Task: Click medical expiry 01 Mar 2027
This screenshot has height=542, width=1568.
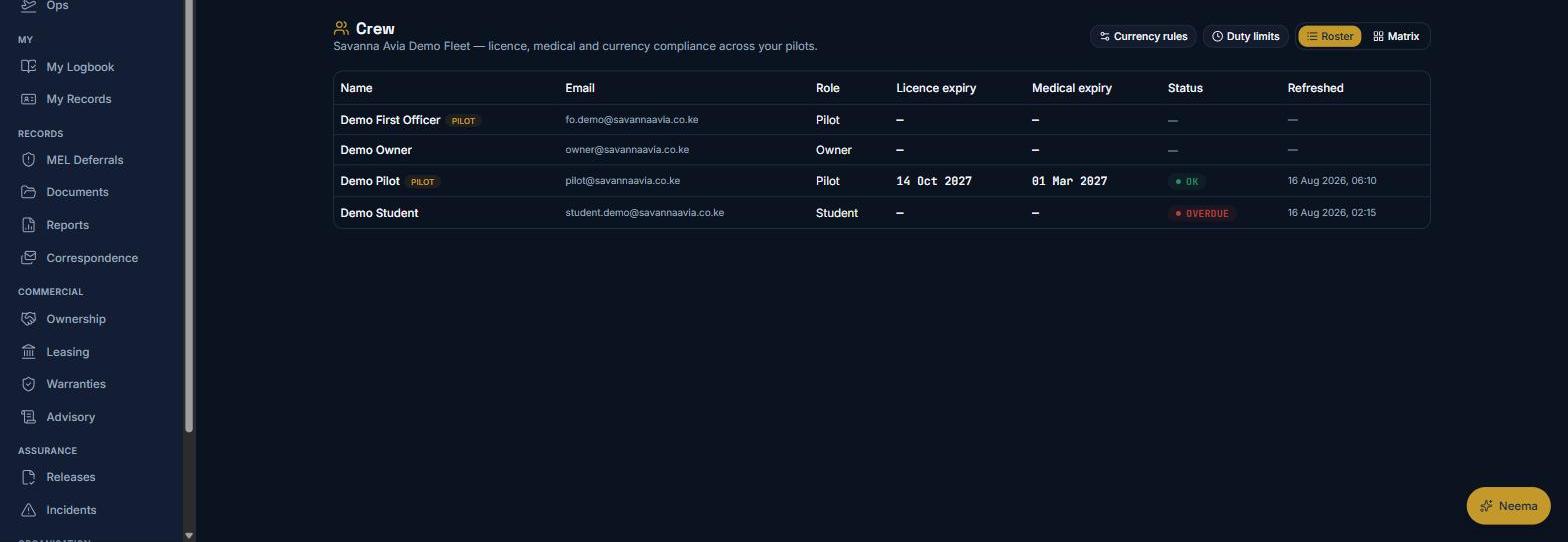Action: click(x=1069, y=181)
